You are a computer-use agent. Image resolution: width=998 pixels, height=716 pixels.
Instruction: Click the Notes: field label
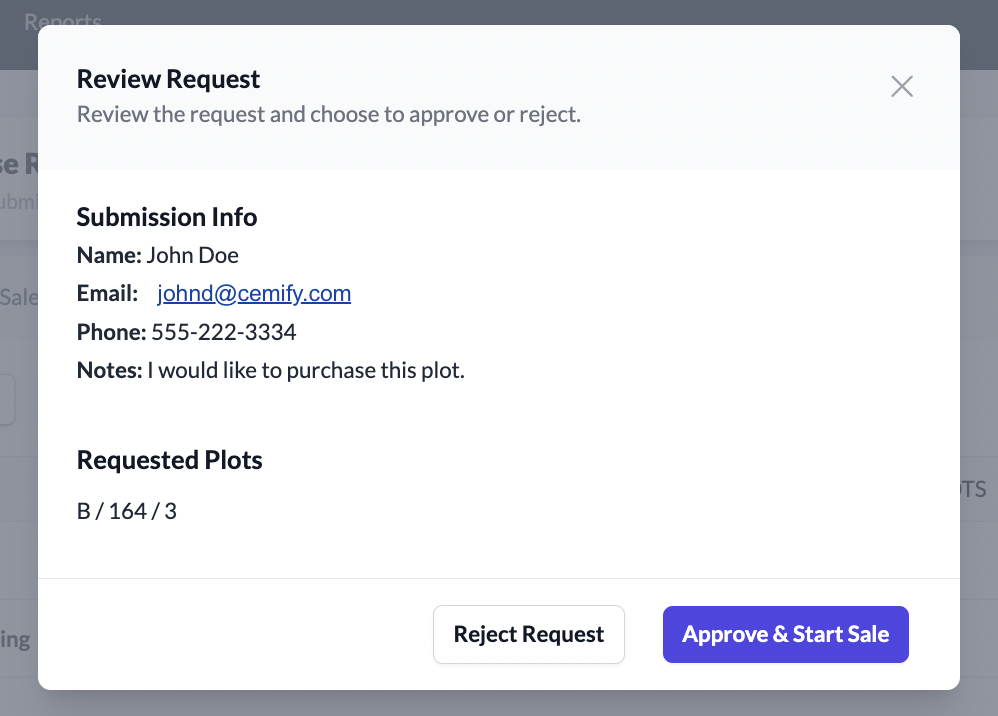(110, 371)
